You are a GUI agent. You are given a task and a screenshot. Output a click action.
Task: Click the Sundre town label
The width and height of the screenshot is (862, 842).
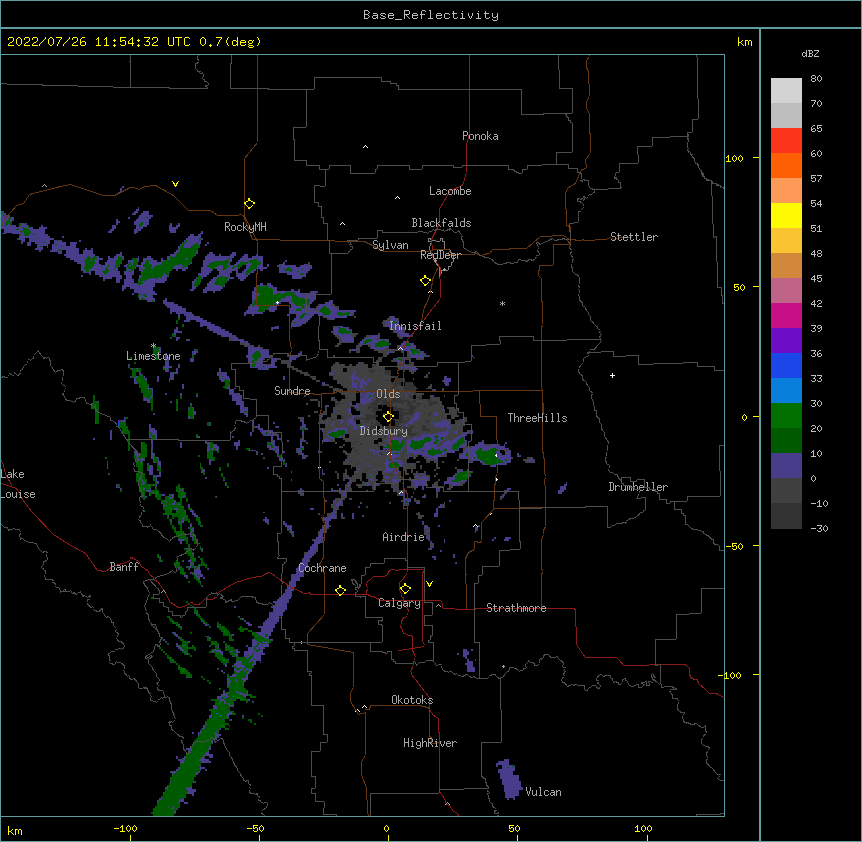(x=292, y=391)
